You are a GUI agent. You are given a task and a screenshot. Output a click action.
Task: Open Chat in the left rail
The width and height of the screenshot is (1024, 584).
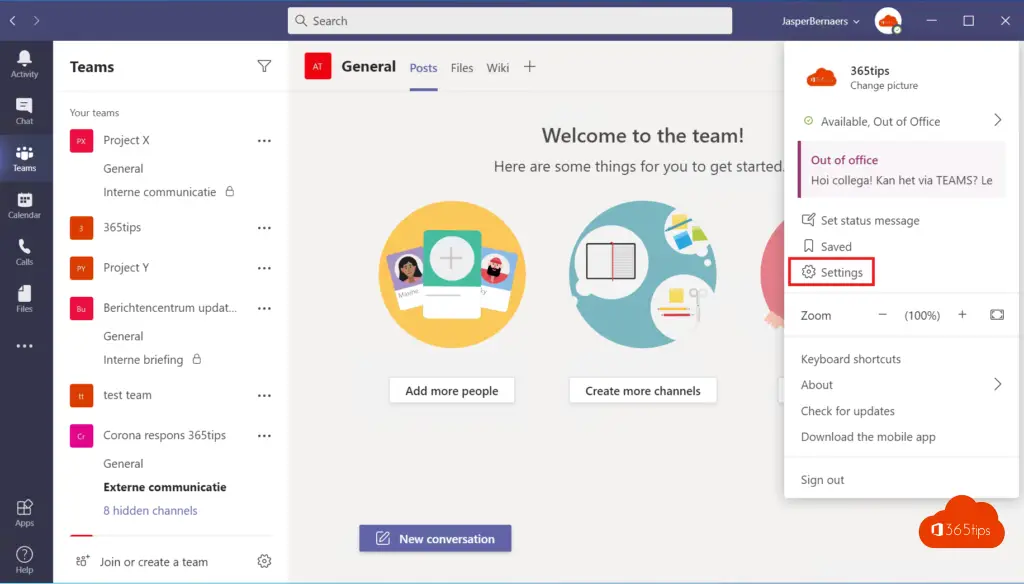click(24, 111)
